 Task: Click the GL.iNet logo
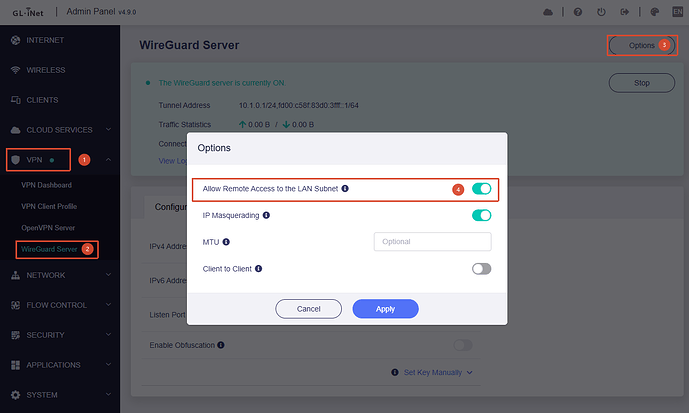click(28, 12)
